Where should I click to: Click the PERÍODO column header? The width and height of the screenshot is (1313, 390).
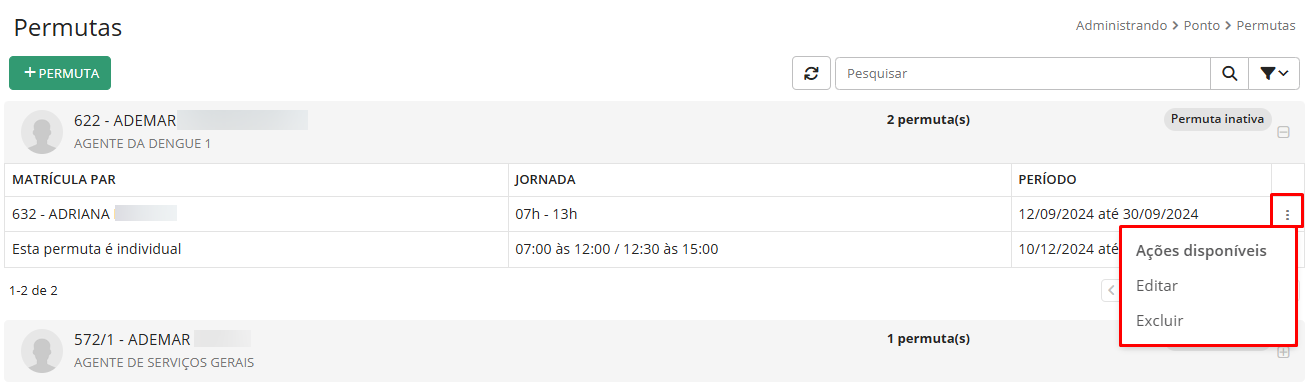pyautogui.click(x=1047, y=180)
